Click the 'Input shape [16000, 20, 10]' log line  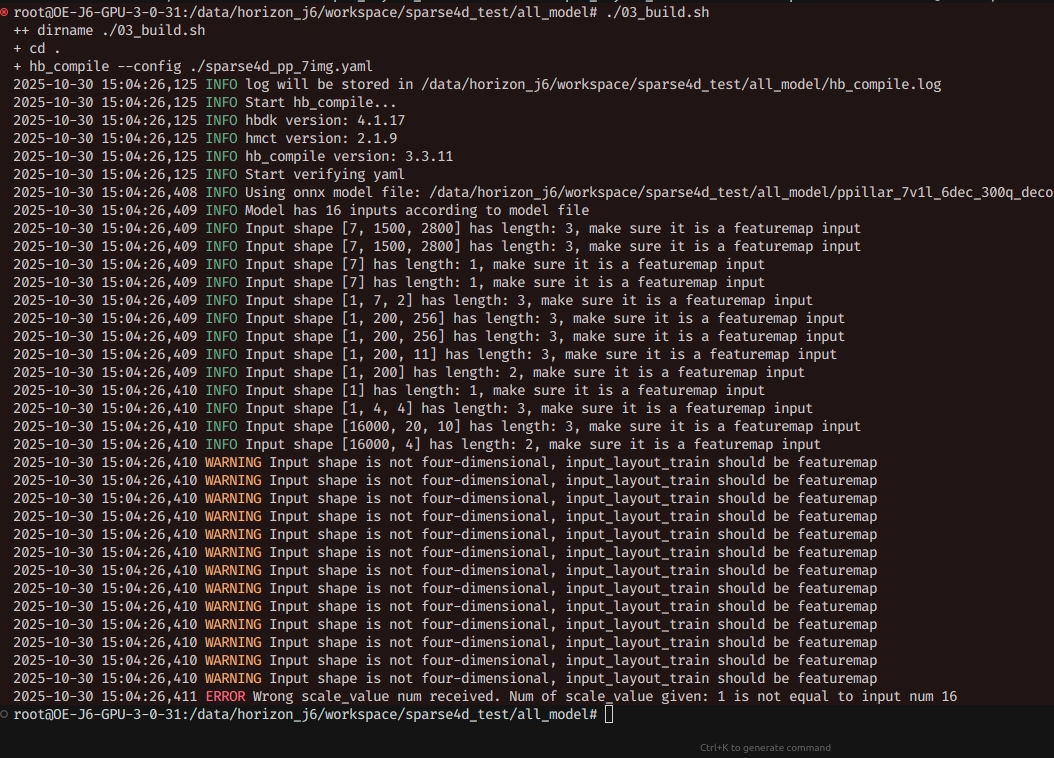(553, 426)
